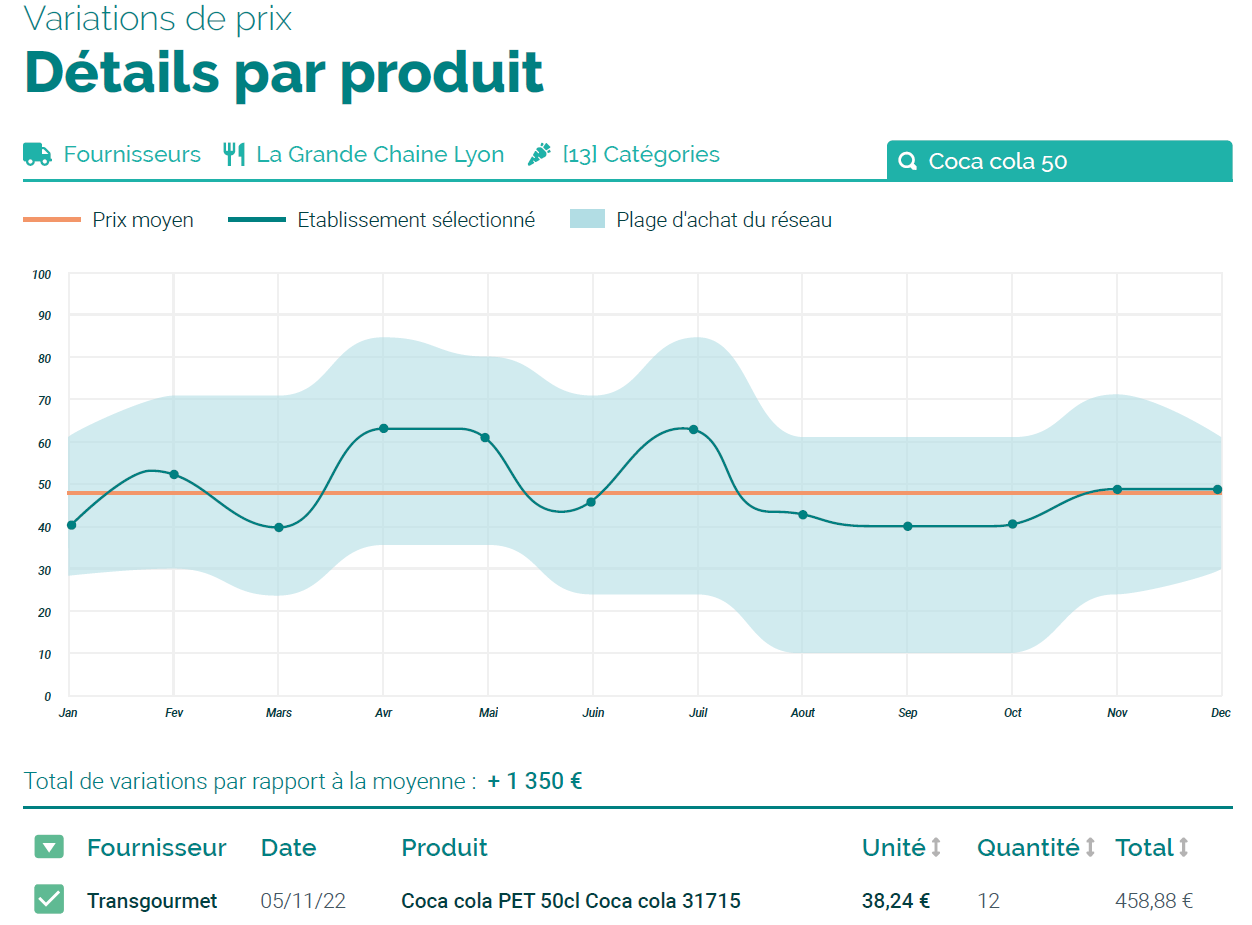This screenshot has width=1252, height=925.
Task: Sort table by Date column header
Action: click(288, 848)
